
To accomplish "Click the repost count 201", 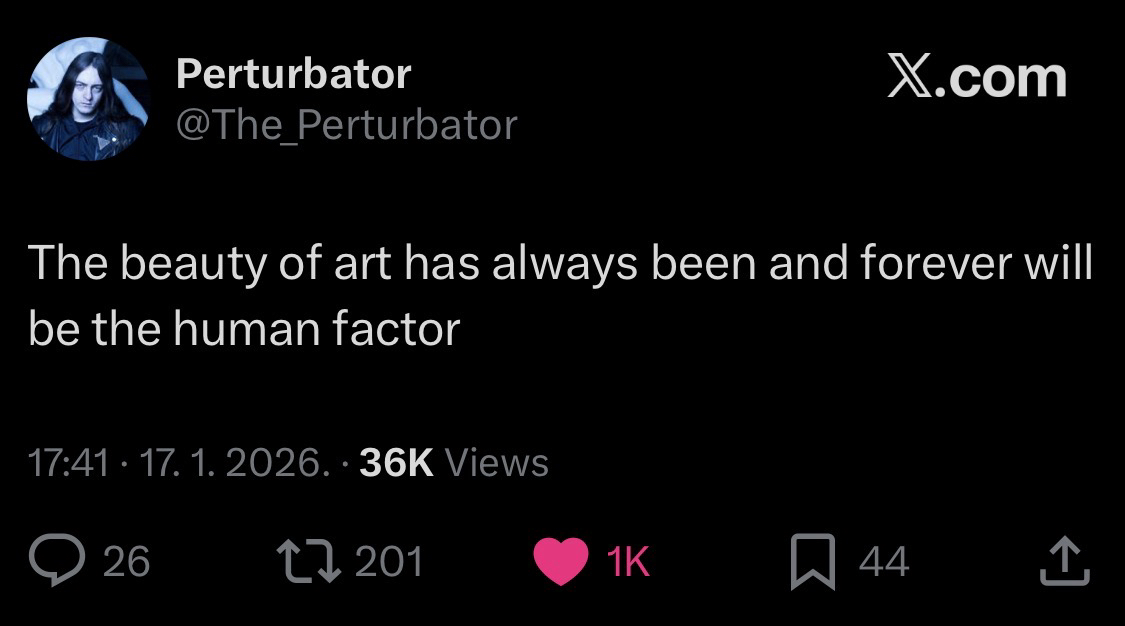I will point(389,562).
